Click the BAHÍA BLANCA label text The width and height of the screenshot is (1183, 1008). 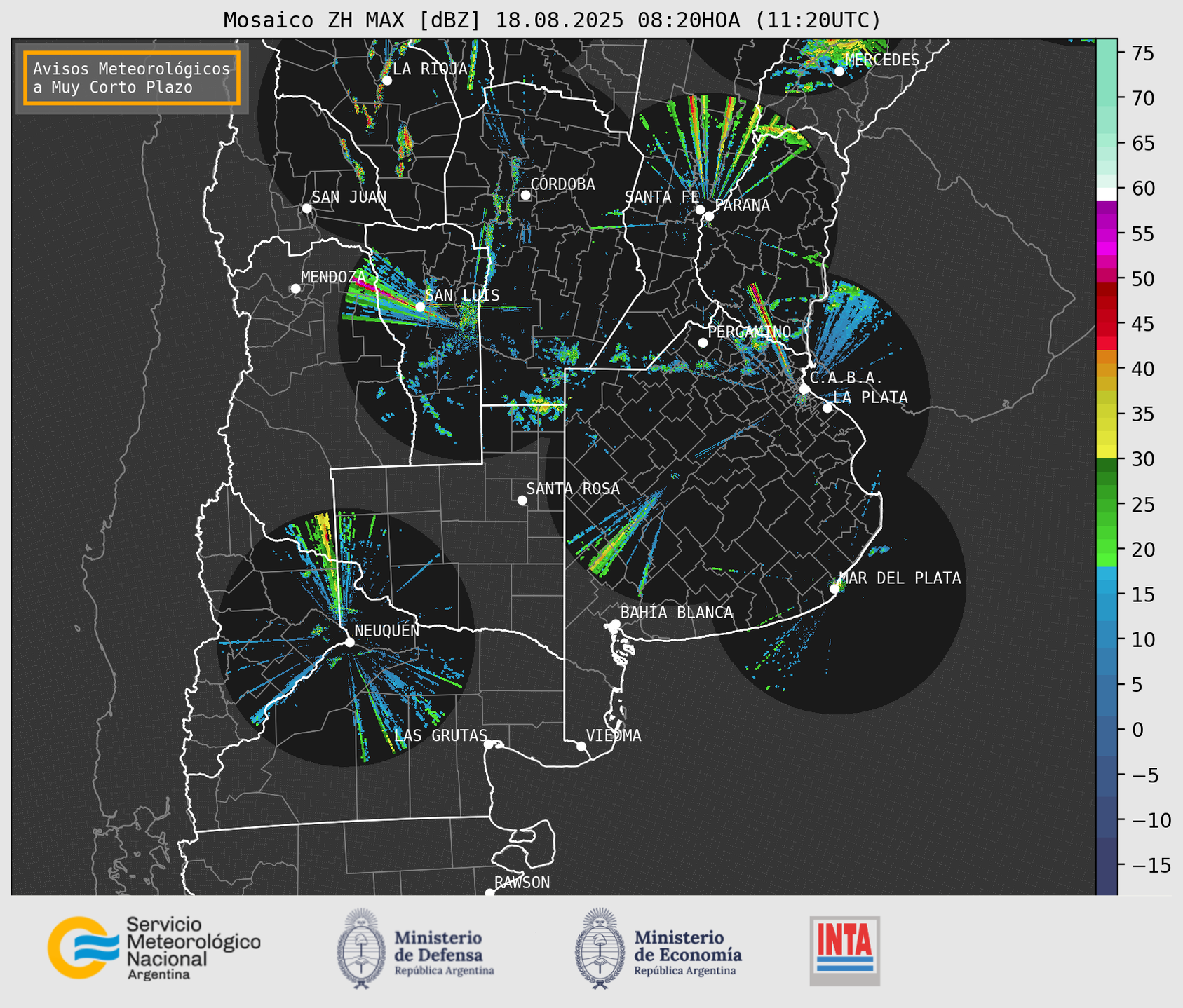(x=677, y=613)
